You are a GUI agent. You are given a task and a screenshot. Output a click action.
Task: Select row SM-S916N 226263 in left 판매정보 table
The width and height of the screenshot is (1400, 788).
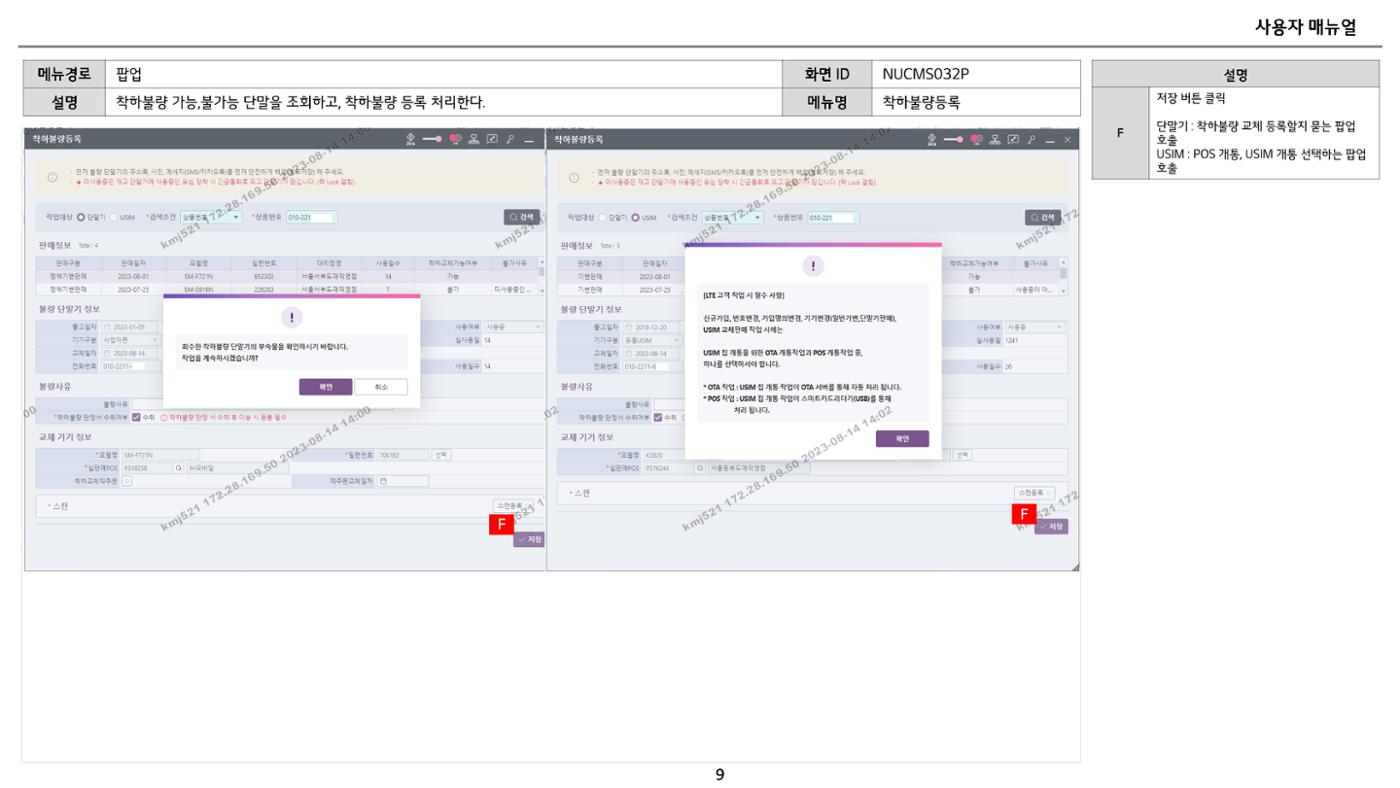(286, 288)
